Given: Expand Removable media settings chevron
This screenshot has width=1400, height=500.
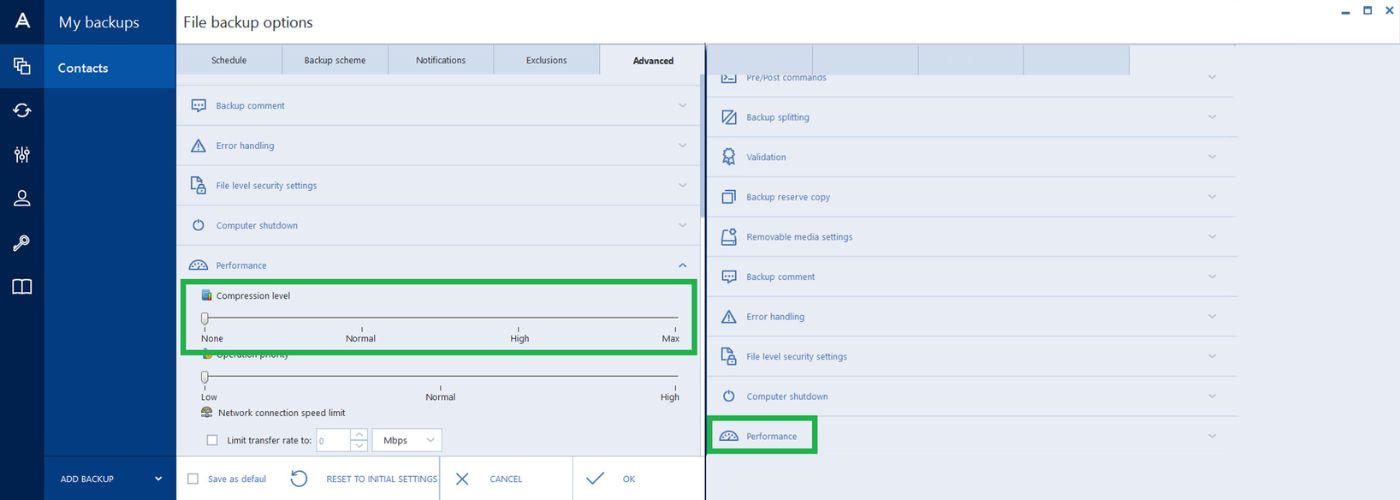Looking at the screenshot, I should tap(1212, 237).
